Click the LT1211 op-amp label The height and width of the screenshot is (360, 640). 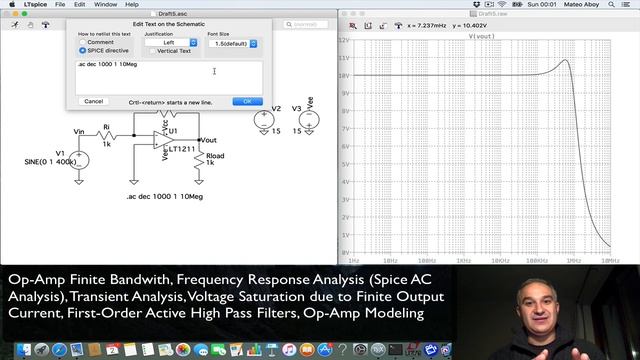click(x=182, y=149)
